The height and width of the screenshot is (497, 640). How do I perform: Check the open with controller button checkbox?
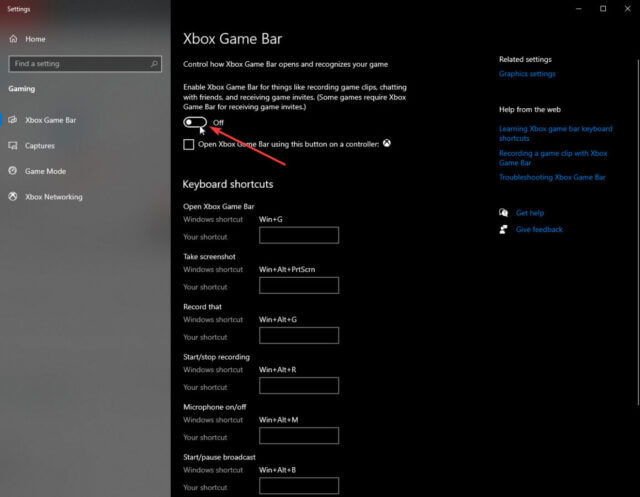click(189, 144)
